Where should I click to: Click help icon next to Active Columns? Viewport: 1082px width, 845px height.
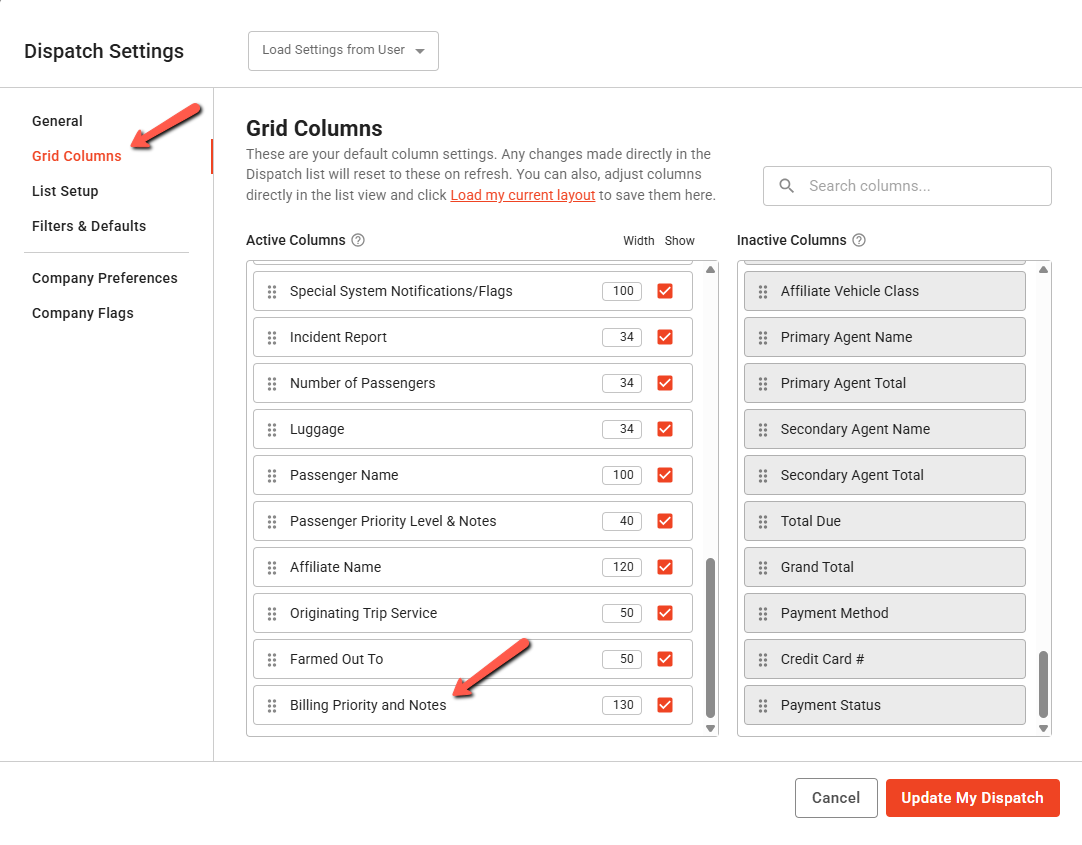click(358, 241)
